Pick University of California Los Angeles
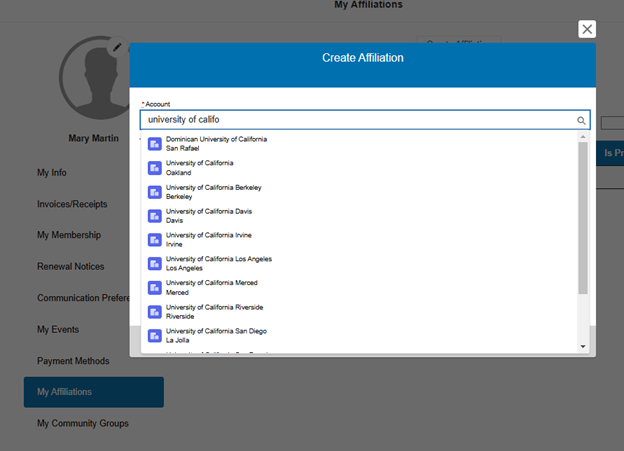The image size is (624, 451). point(359,264)
